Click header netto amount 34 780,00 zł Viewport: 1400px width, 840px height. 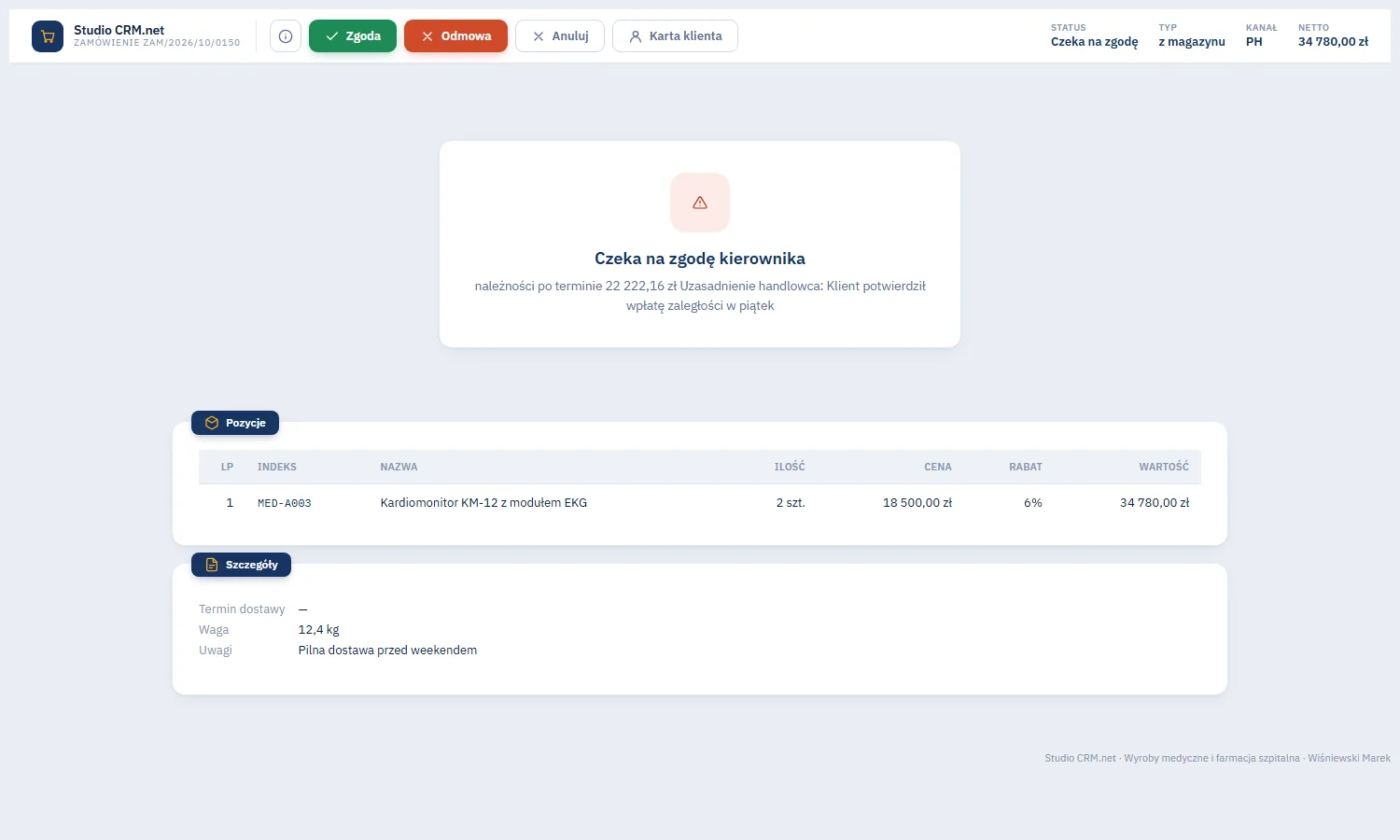pos(1333,42)
